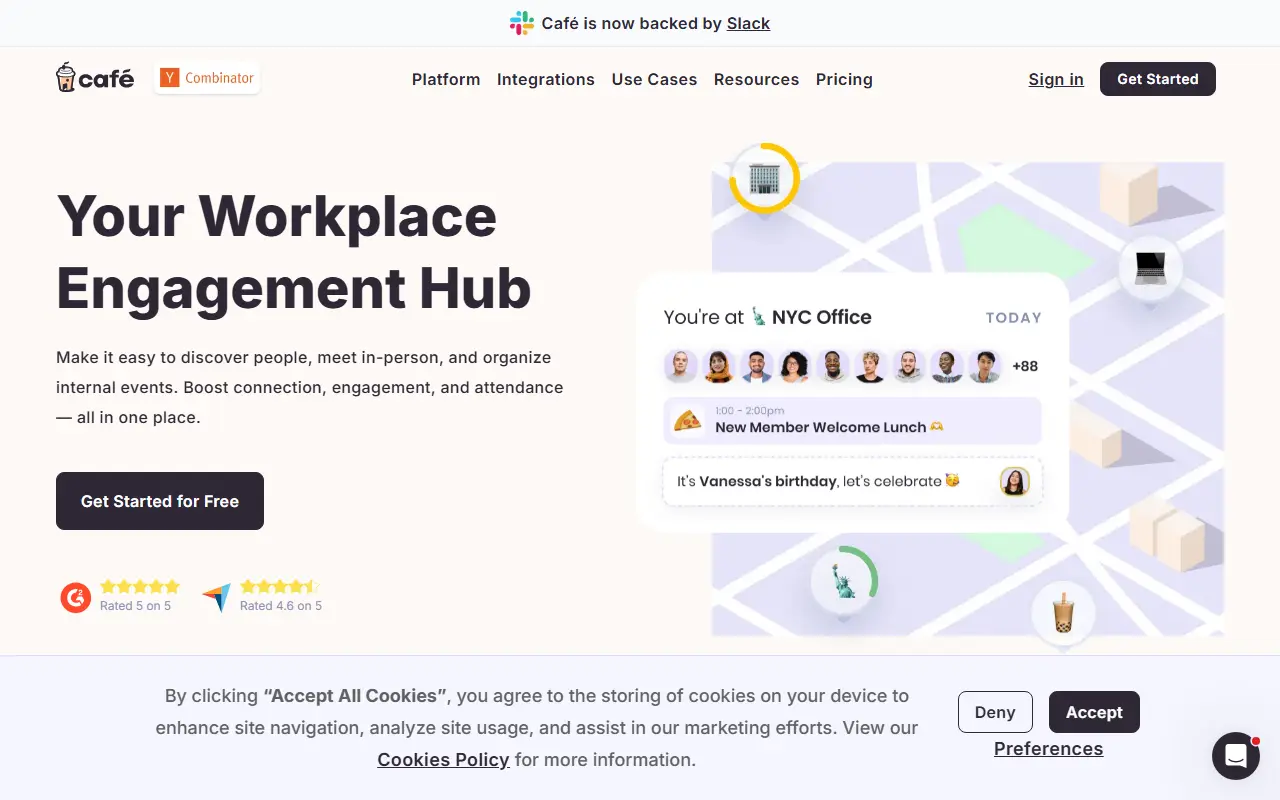
Task: Click the "Rated 5 on 5" text
Action: point(135,606)
